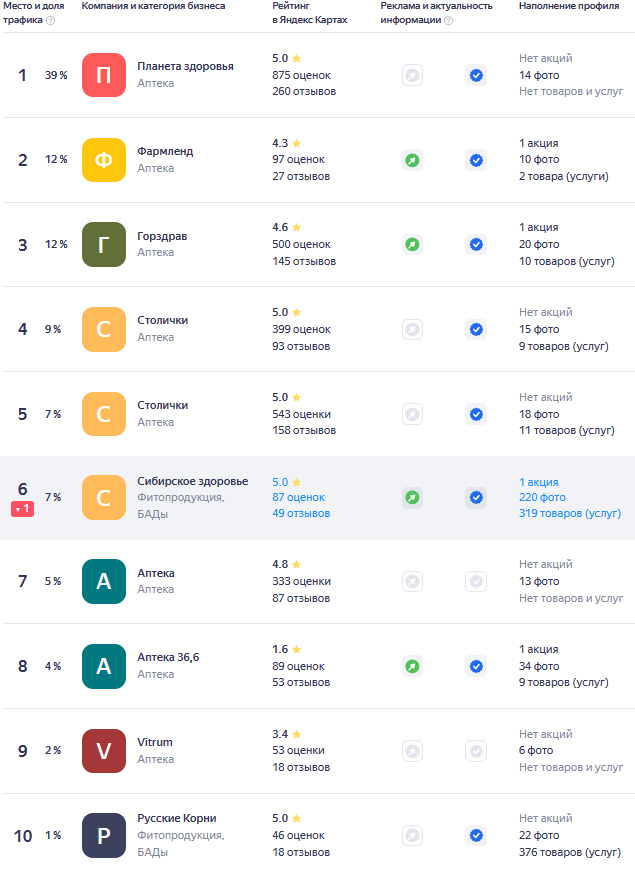
Task: Click the 39 % traffic share value
Action: tap(56, 75)
